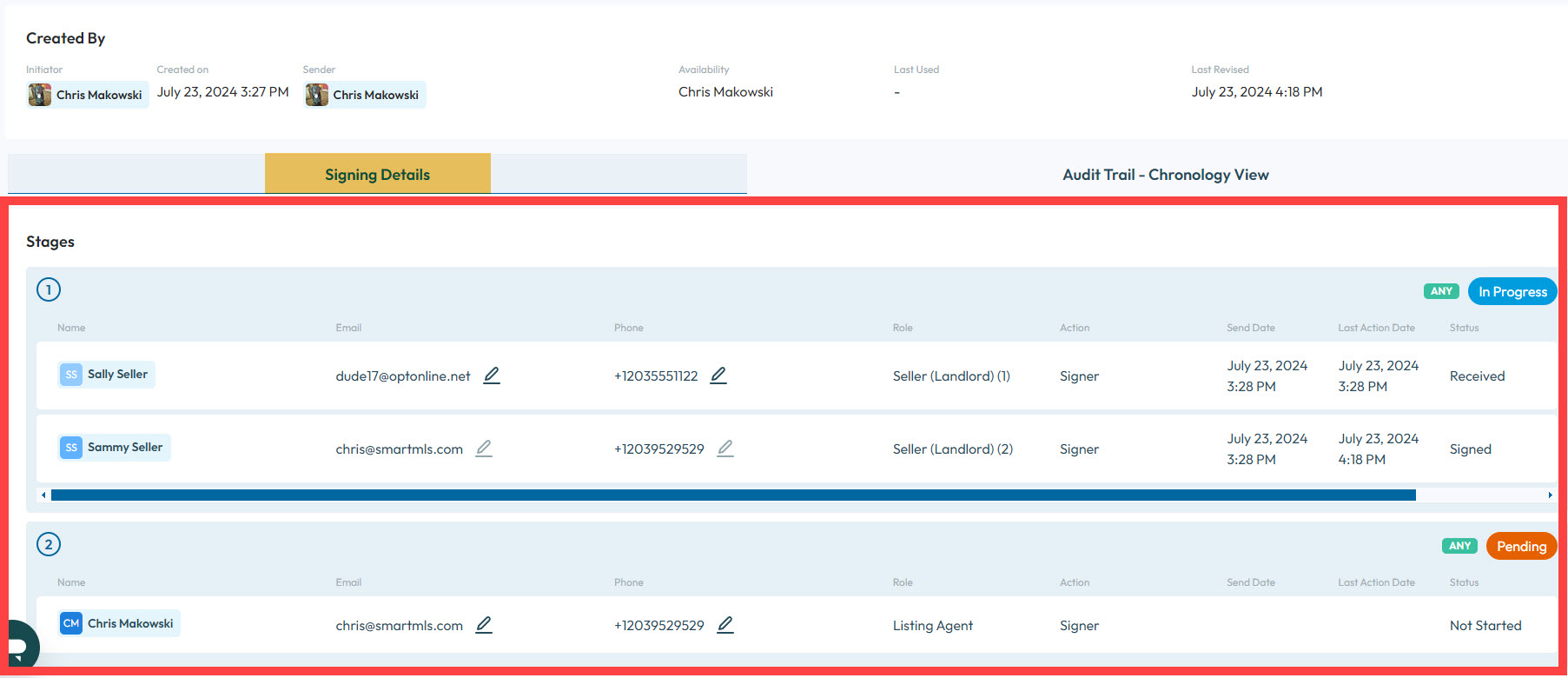Click phone number +12035551122
The height and width of the screenshot is (678, 1568).
pos(656,376)
